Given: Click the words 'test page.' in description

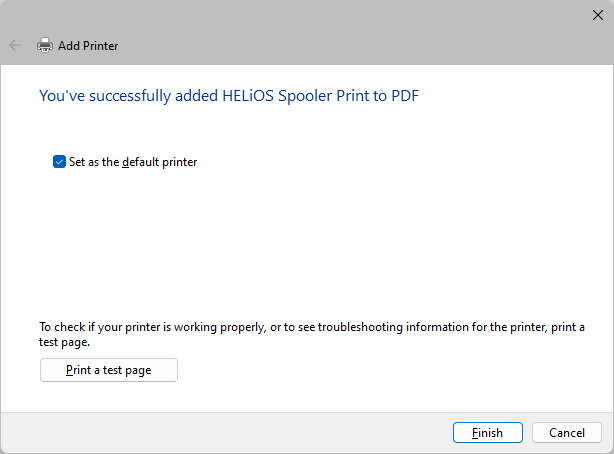Looking at the screenshot, I should pos(64,342).
